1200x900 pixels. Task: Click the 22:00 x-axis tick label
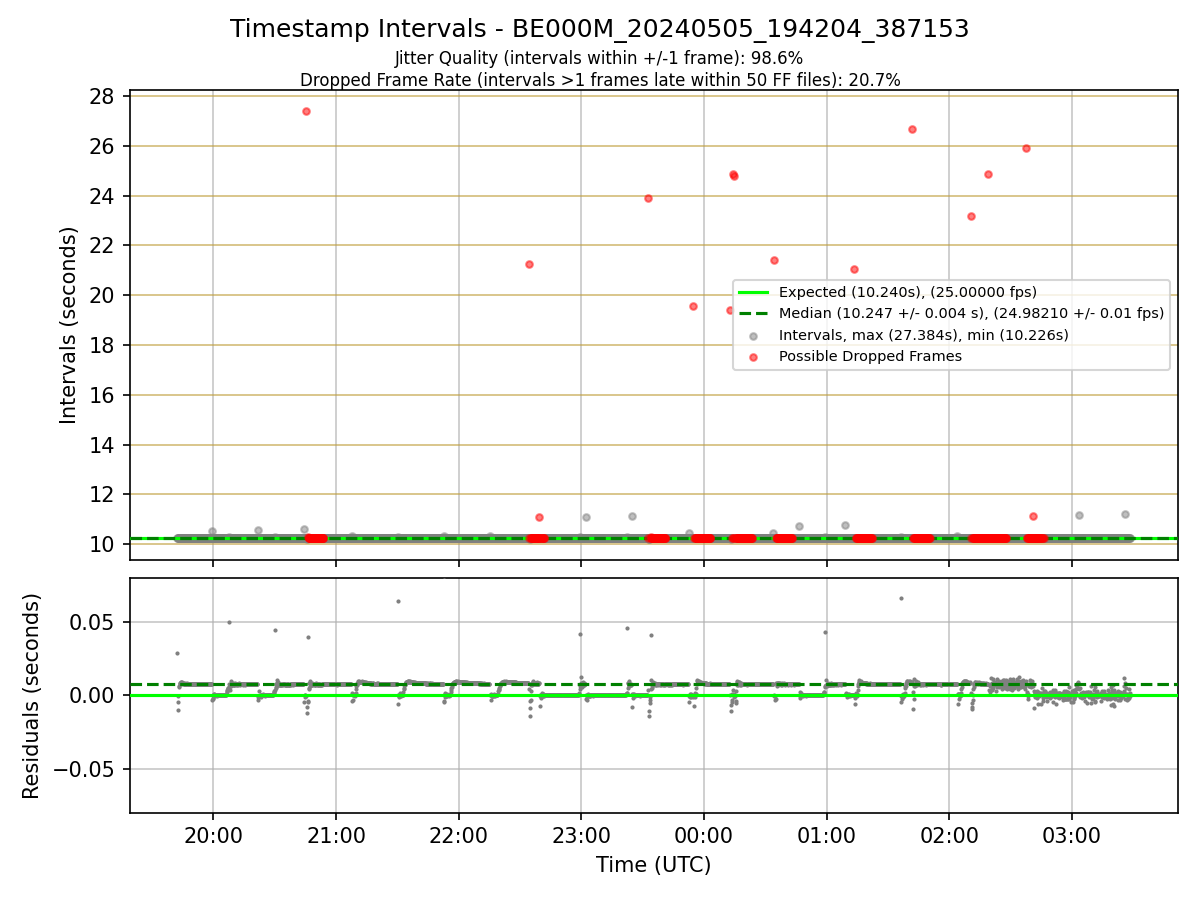(459, 835)
